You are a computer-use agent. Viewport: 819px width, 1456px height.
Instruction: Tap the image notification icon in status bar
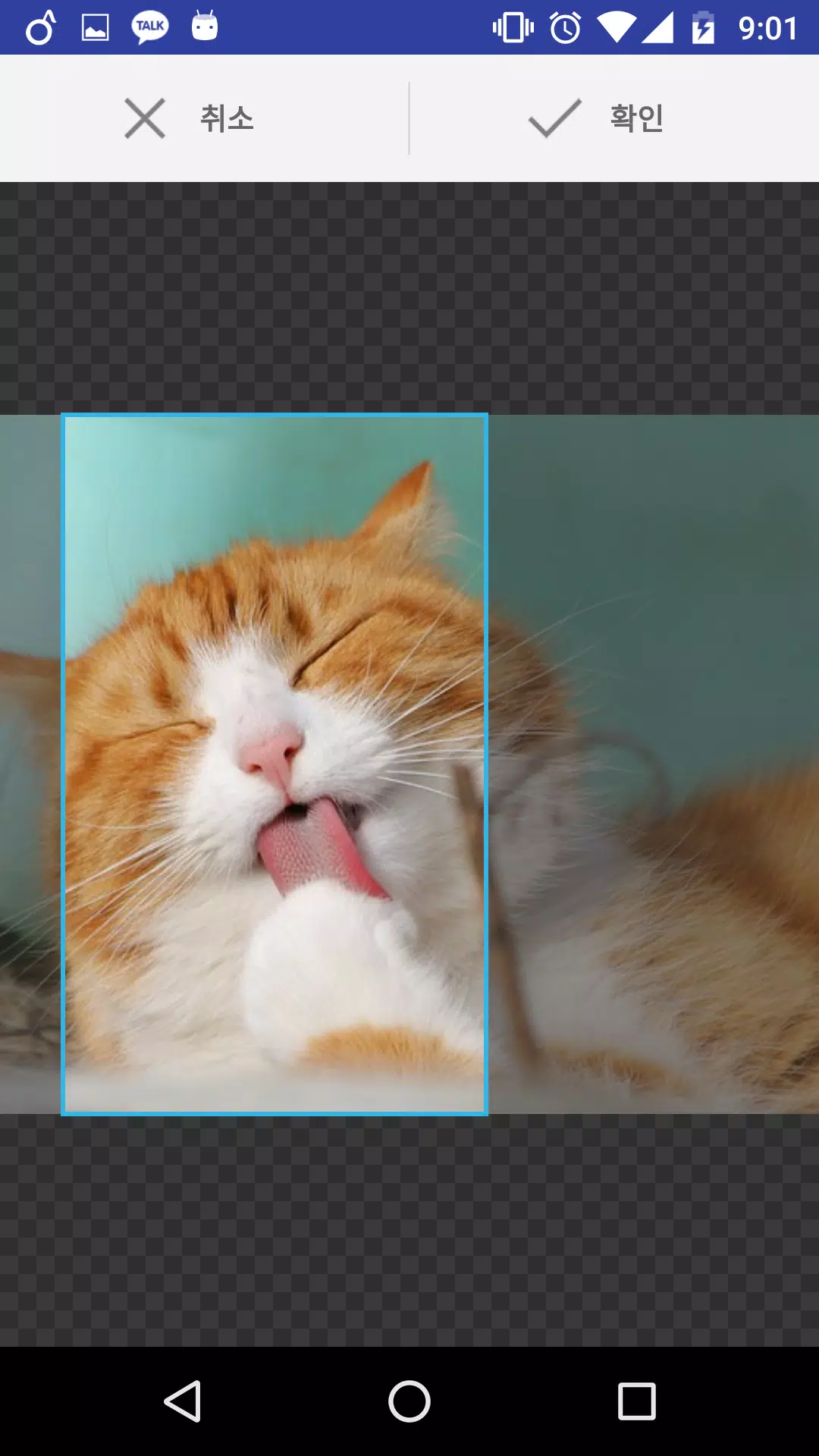(95, 28)
